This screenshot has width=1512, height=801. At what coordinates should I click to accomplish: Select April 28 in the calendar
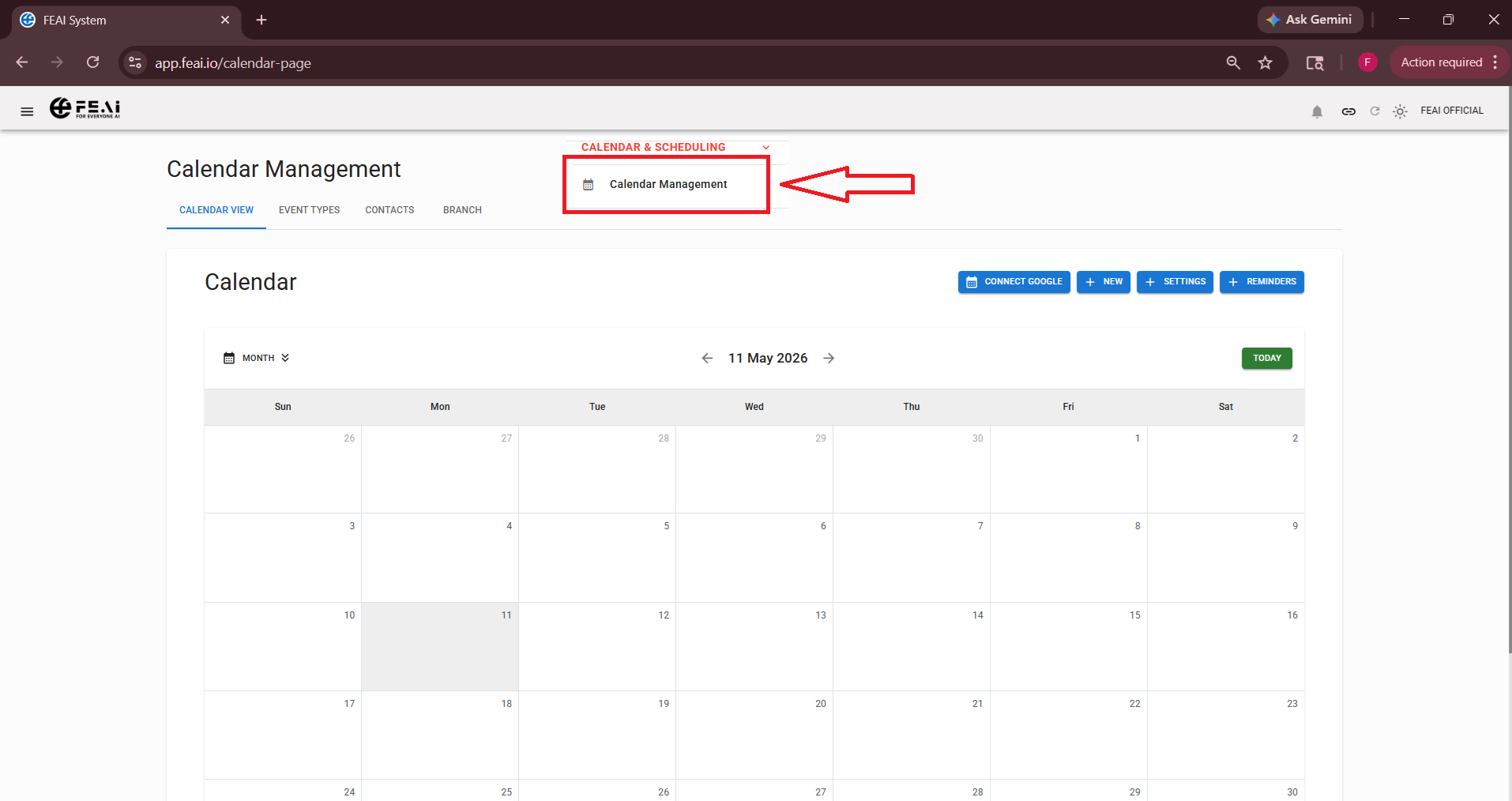click(597, 469)
